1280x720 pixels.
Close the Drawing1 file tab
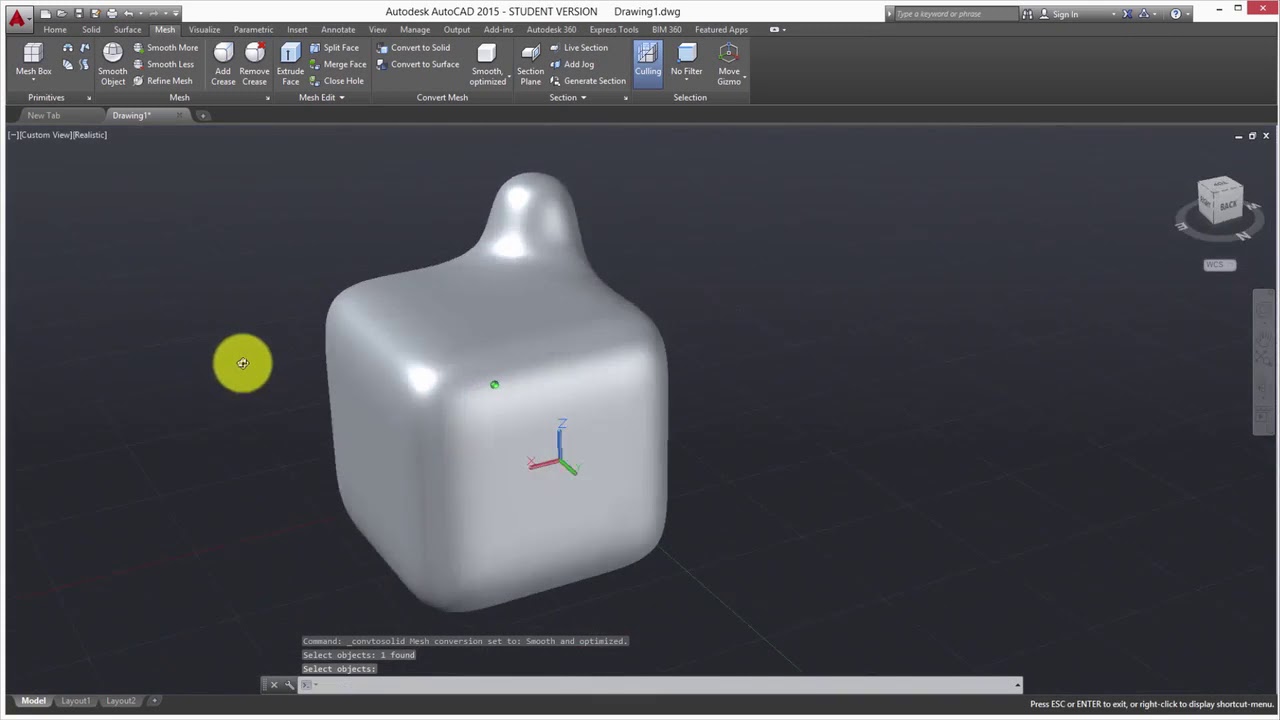(179, 116)
